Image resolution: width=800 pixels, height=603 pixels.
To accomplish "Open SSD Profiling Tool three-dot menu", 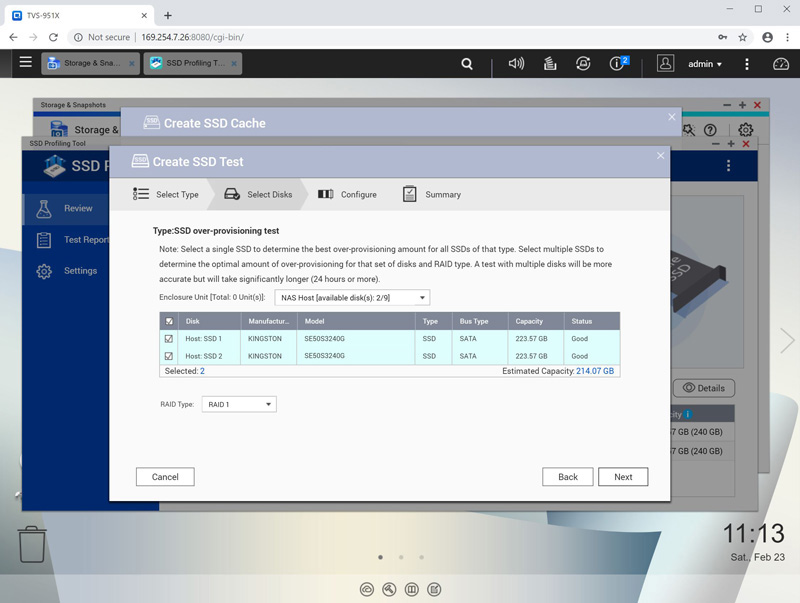I will 728,165.
